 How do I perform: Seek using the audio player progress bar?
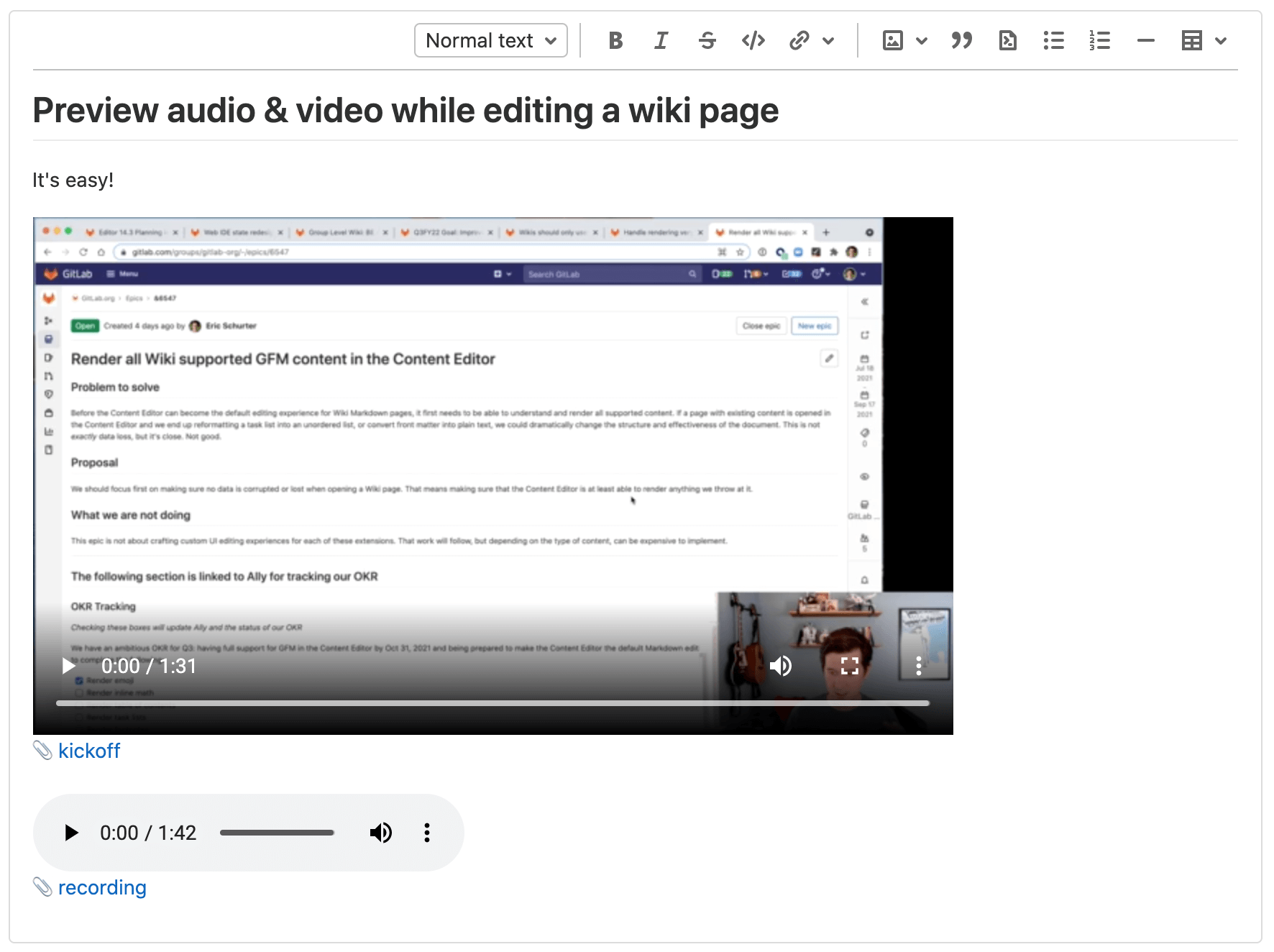click(x=277, y=832)
